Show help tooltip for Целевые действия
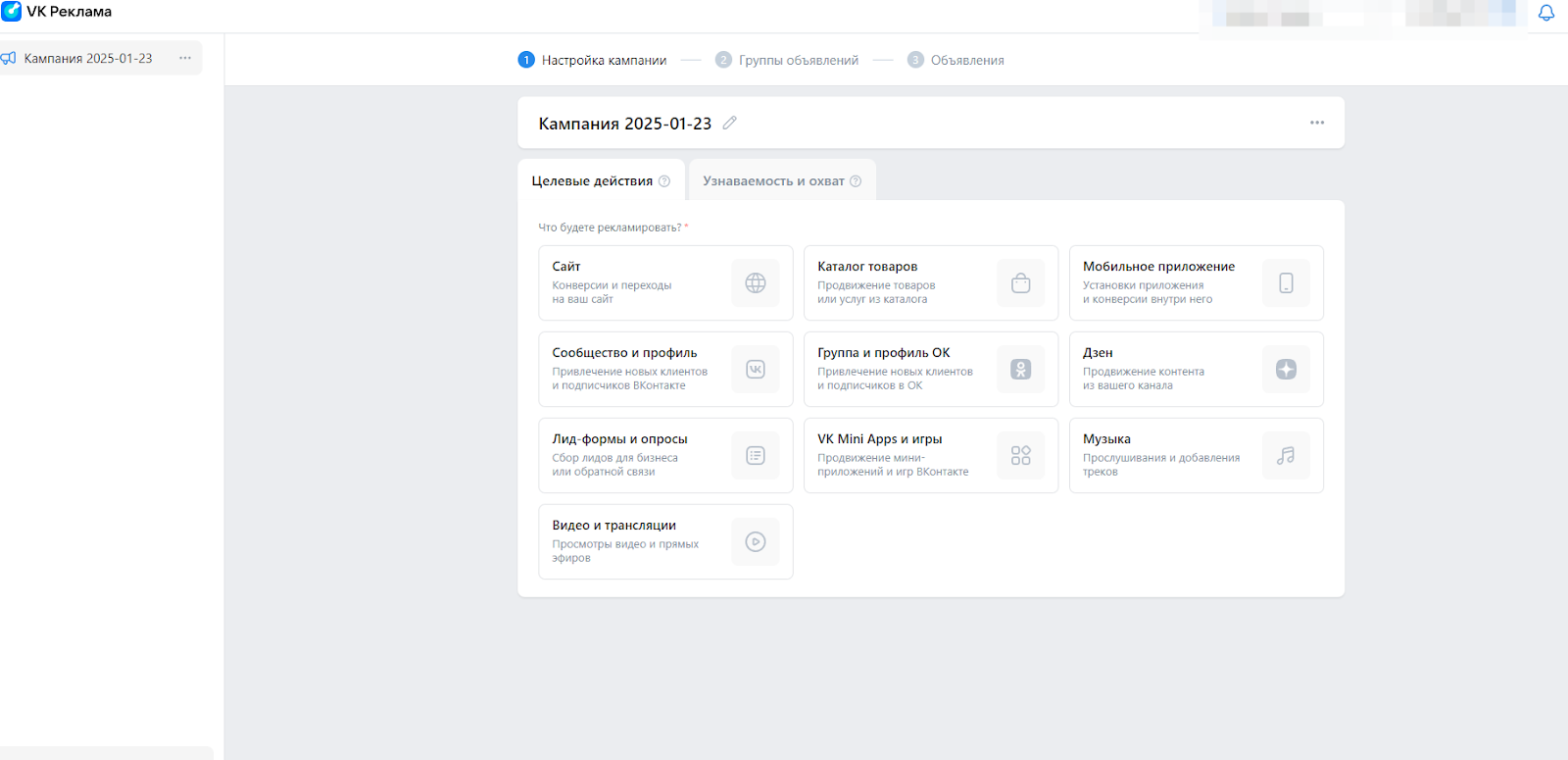This screenshot has height=760, width=1568. [664, 181]
